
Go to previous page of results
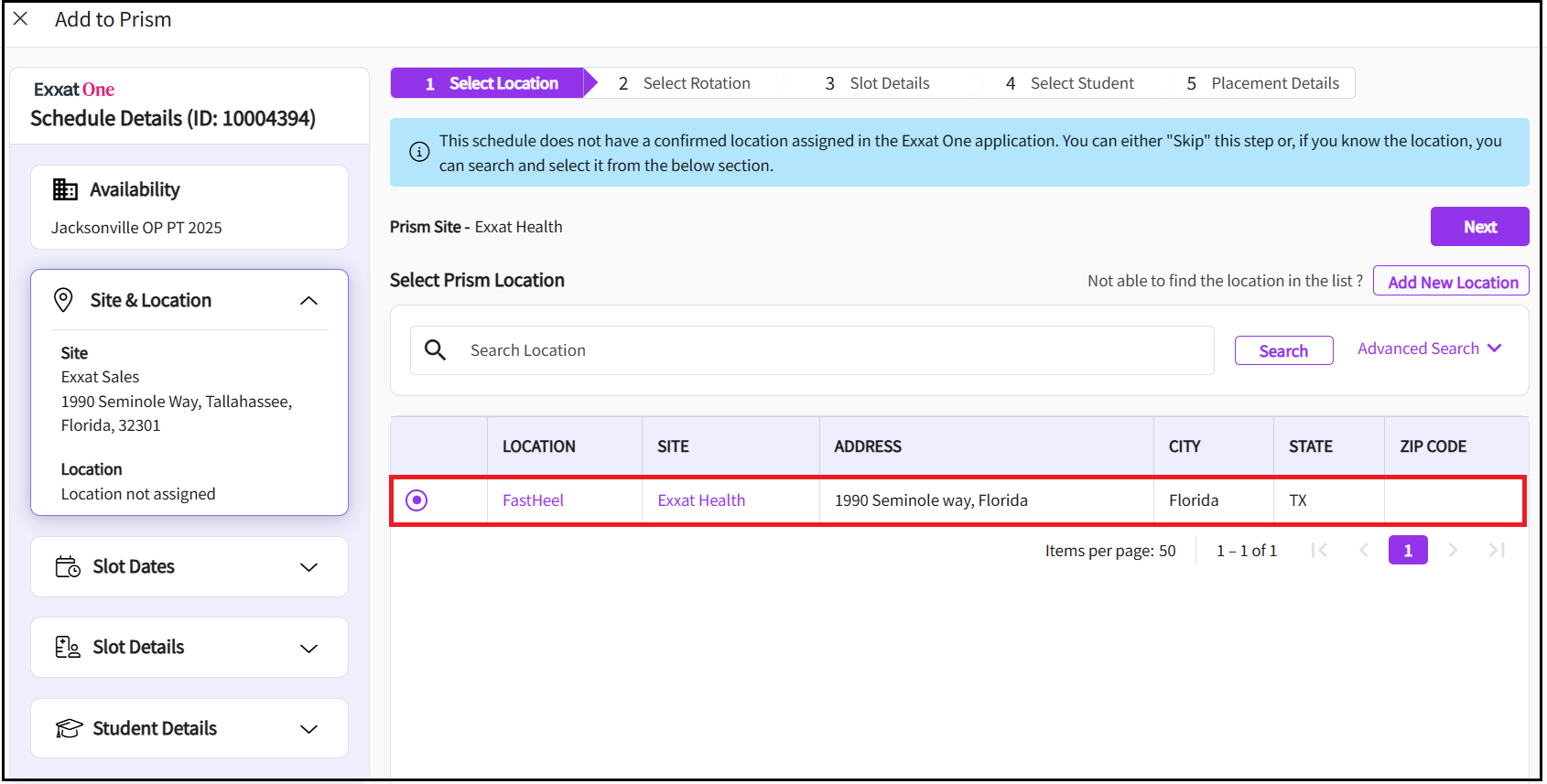pyautogui.click(x=1364, y=550)
